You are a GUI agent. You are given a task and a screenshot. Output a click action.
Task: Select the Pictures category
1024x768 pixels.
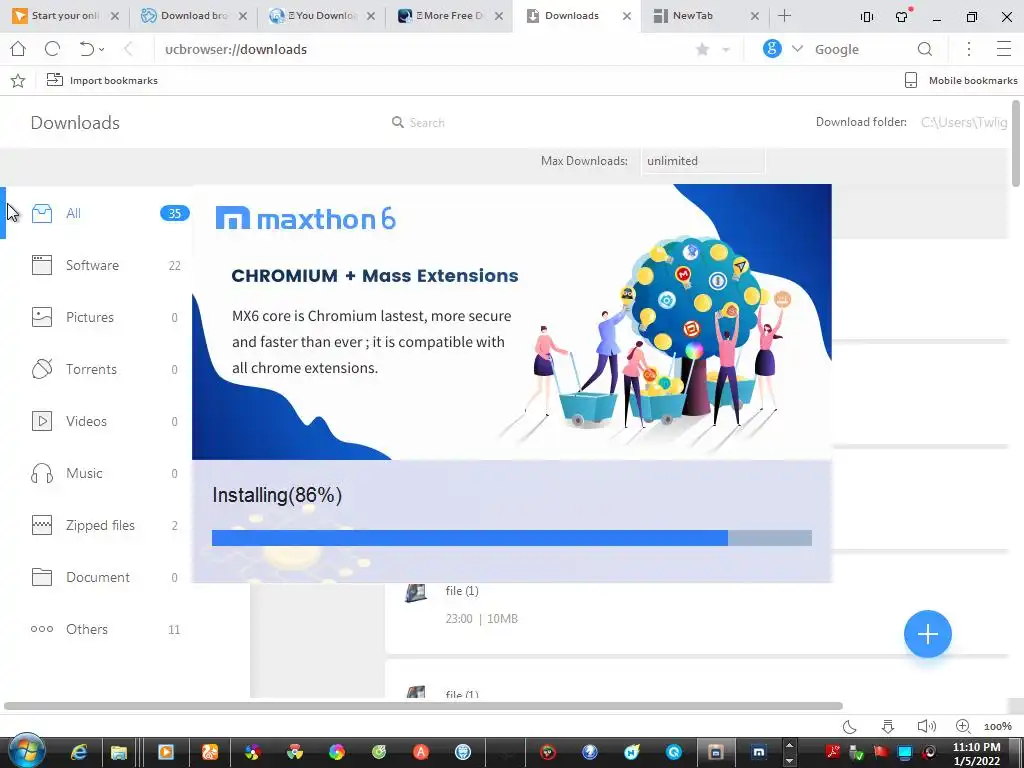point(97,317)
